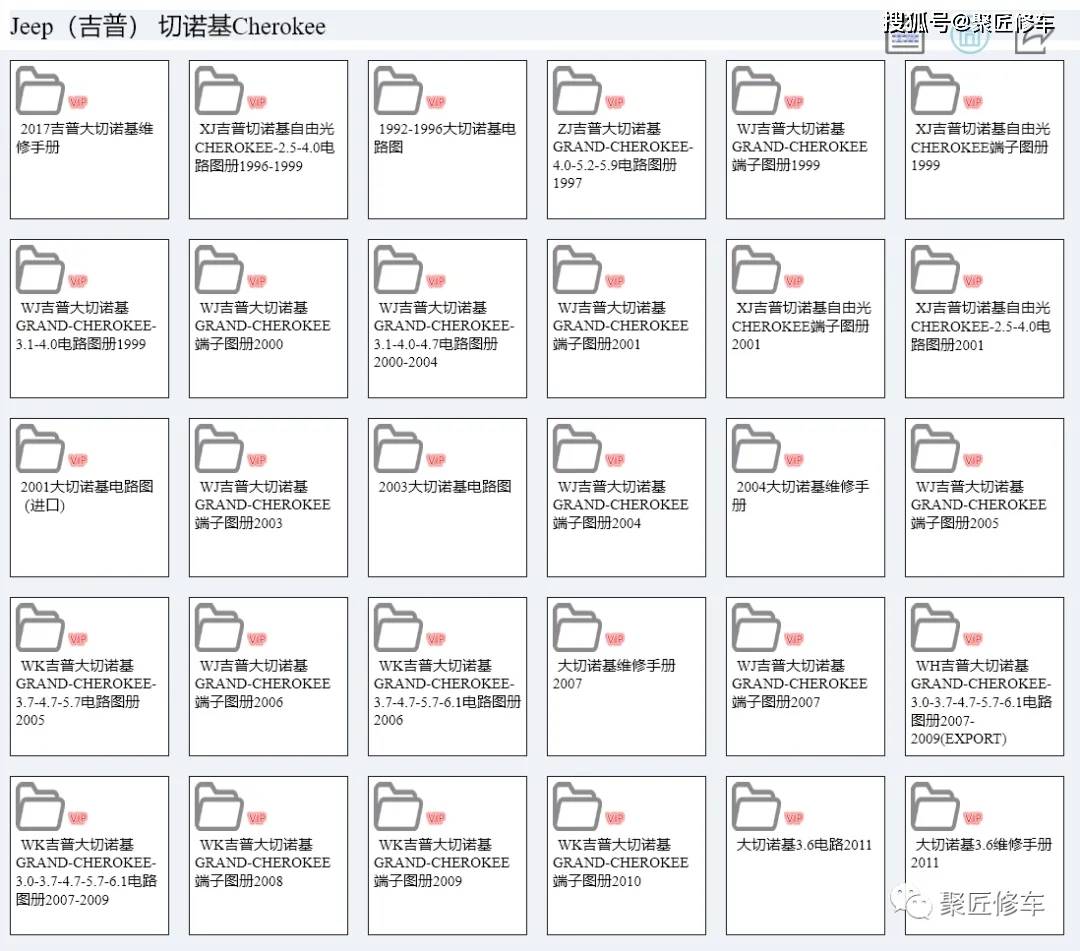The height and width of the screenshot is (951, 1080).
Task: Open the 大切诺基3.6维修手册2011 folder icon
Action: pyautogui.click(x=935, y=806)
